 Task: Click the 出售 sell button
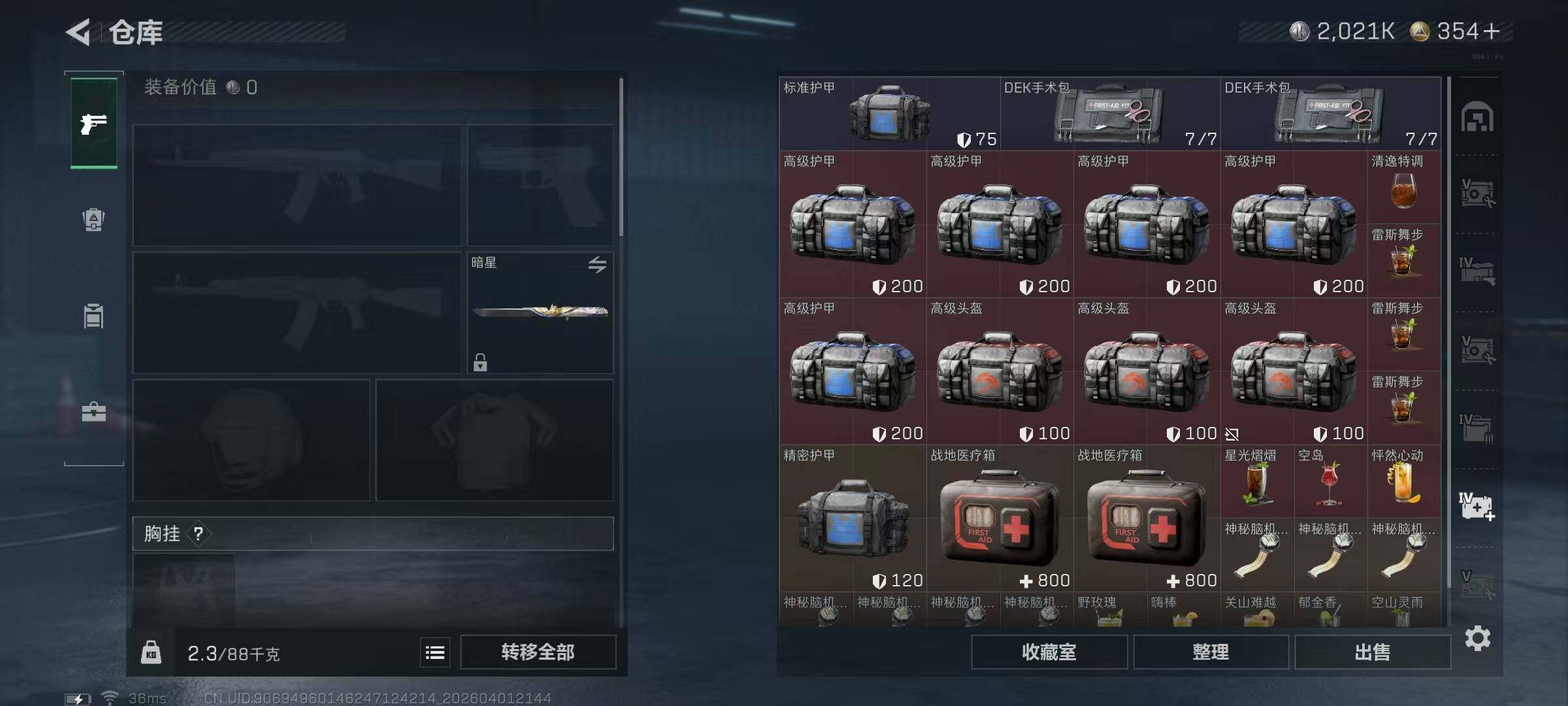pos(1372,652)
